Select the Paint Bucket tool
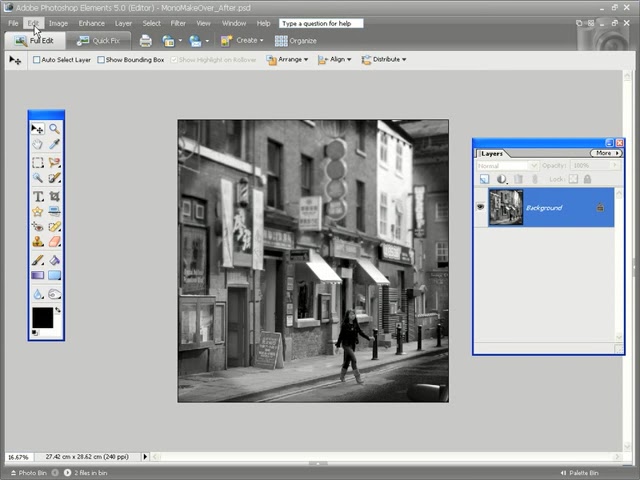 point(54,260)
